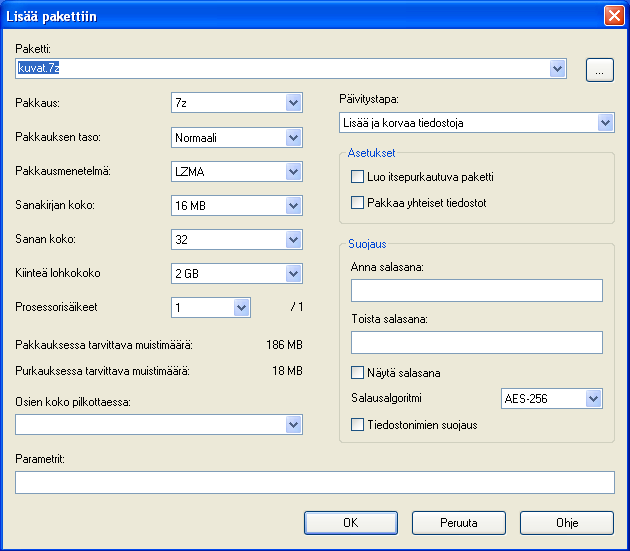Expand the Osien koko pilkottaessa dropdown
630x551 pixels.
tap(159, 424)
